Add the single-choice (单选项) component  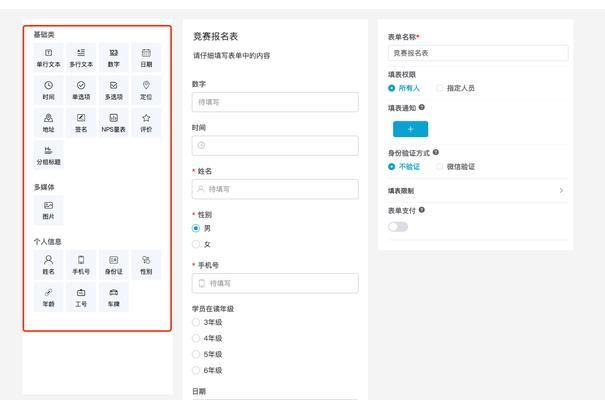coord(81,90)
